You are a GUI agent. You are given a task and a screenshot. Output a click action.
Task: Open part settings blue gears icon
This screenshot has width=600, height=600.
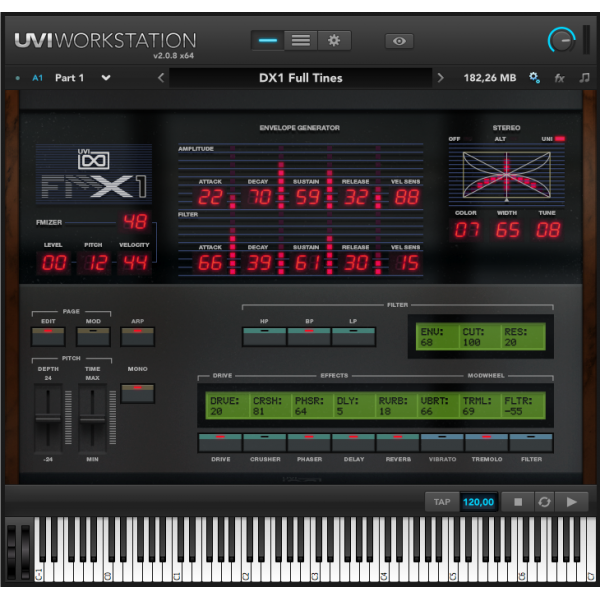pos(534,78)
